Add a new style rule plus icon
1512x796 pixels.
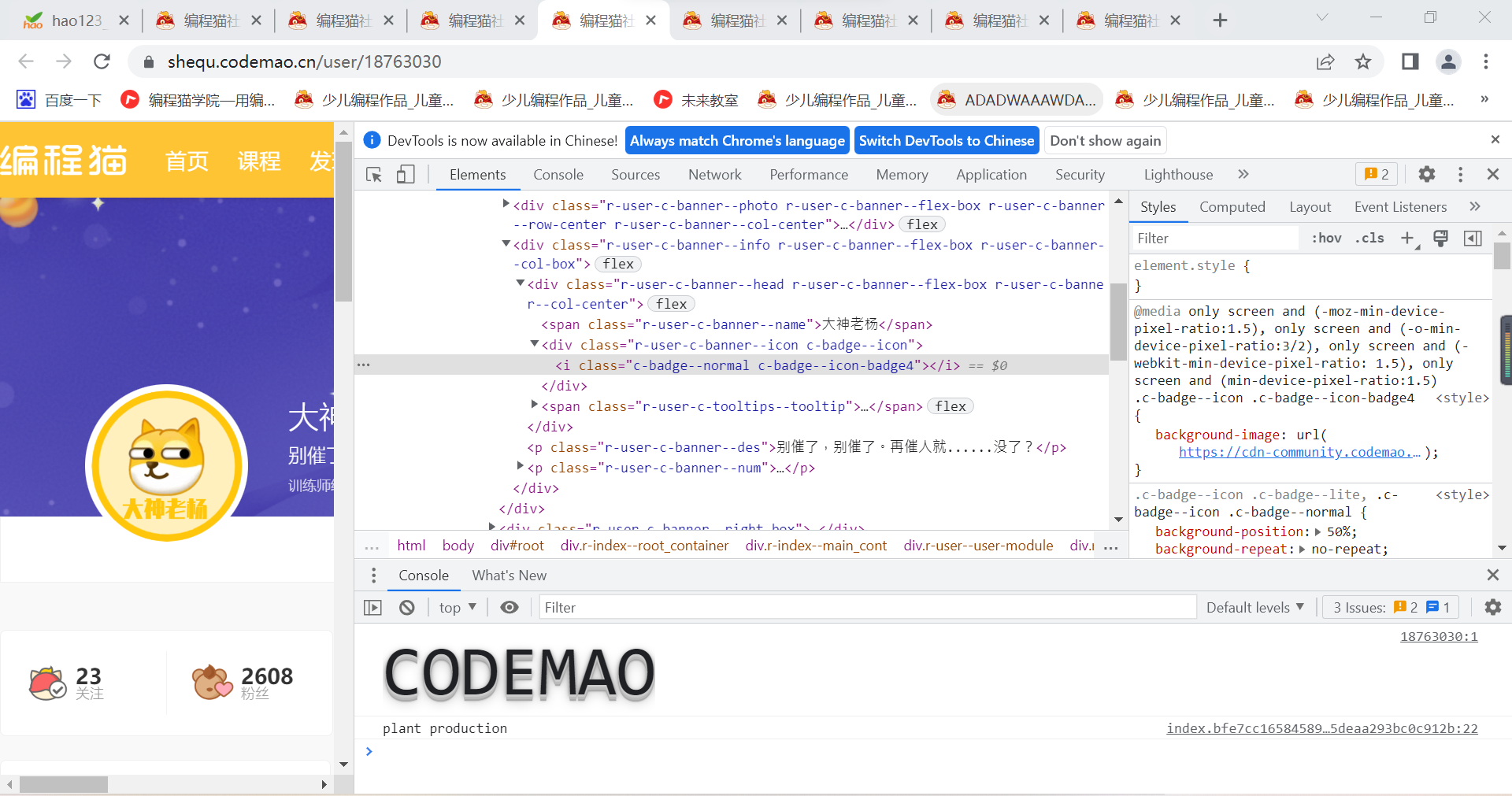pyautogui.click(x=1408, y=238)
